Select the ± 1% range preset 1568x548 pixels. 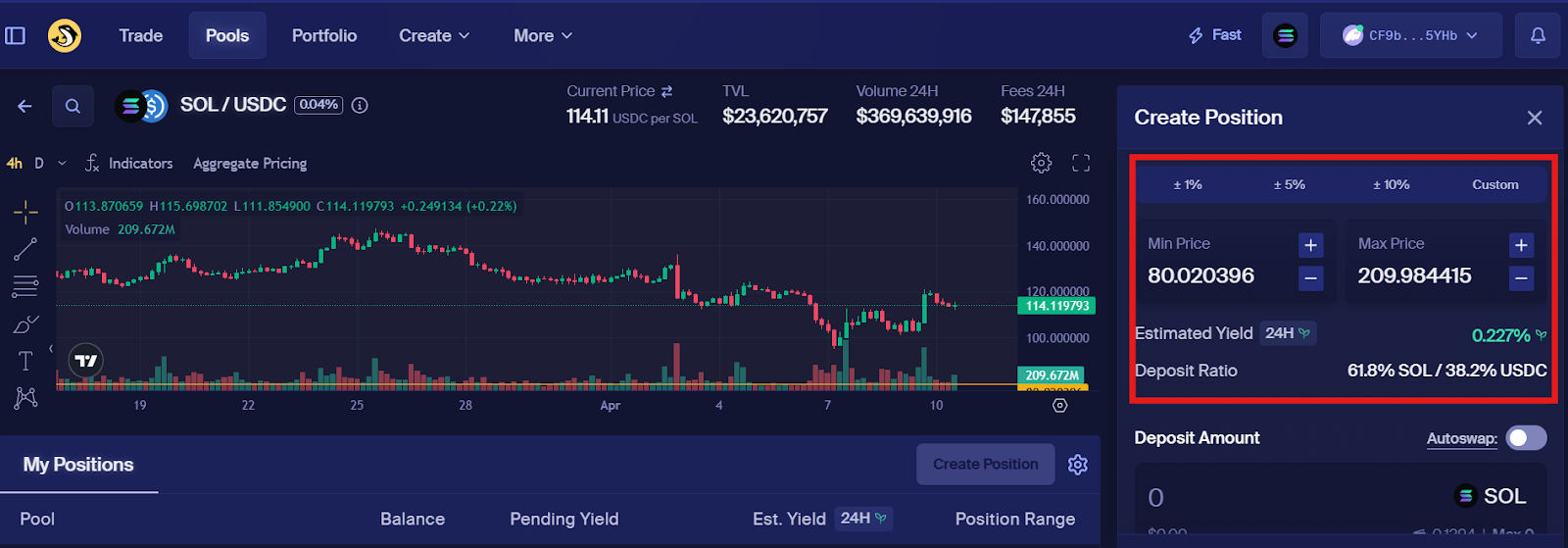click(1188, 184)
